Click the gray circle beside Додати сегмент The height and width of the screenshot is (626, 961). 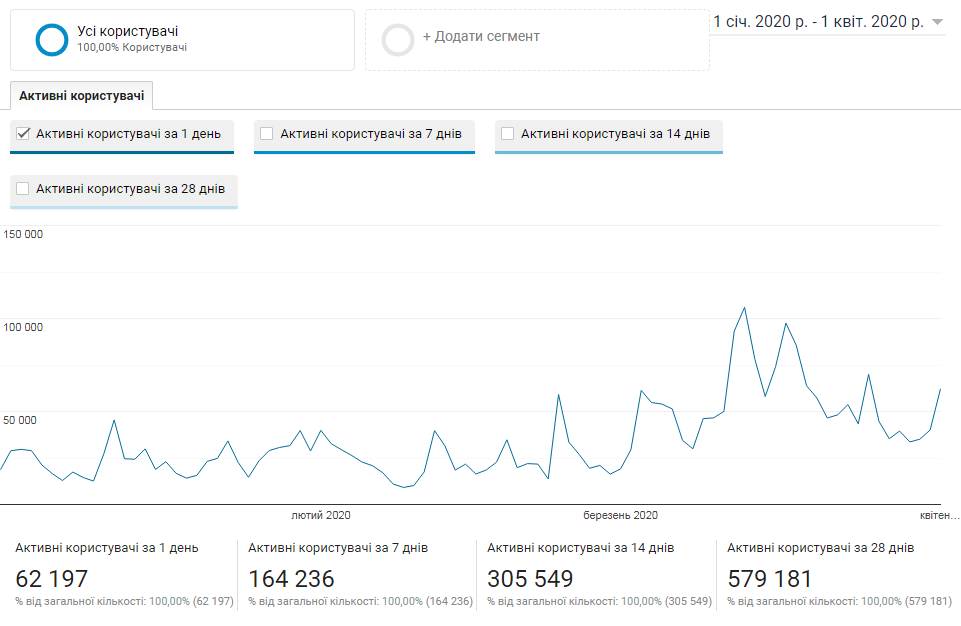click(x=398, y=40)
